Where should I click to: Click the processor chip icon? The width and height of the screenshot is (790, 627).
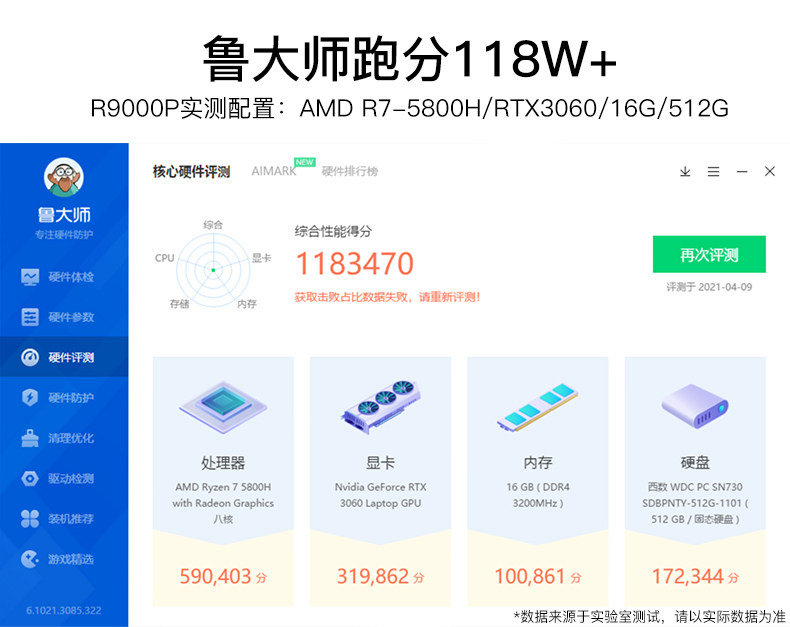(223, 407)
